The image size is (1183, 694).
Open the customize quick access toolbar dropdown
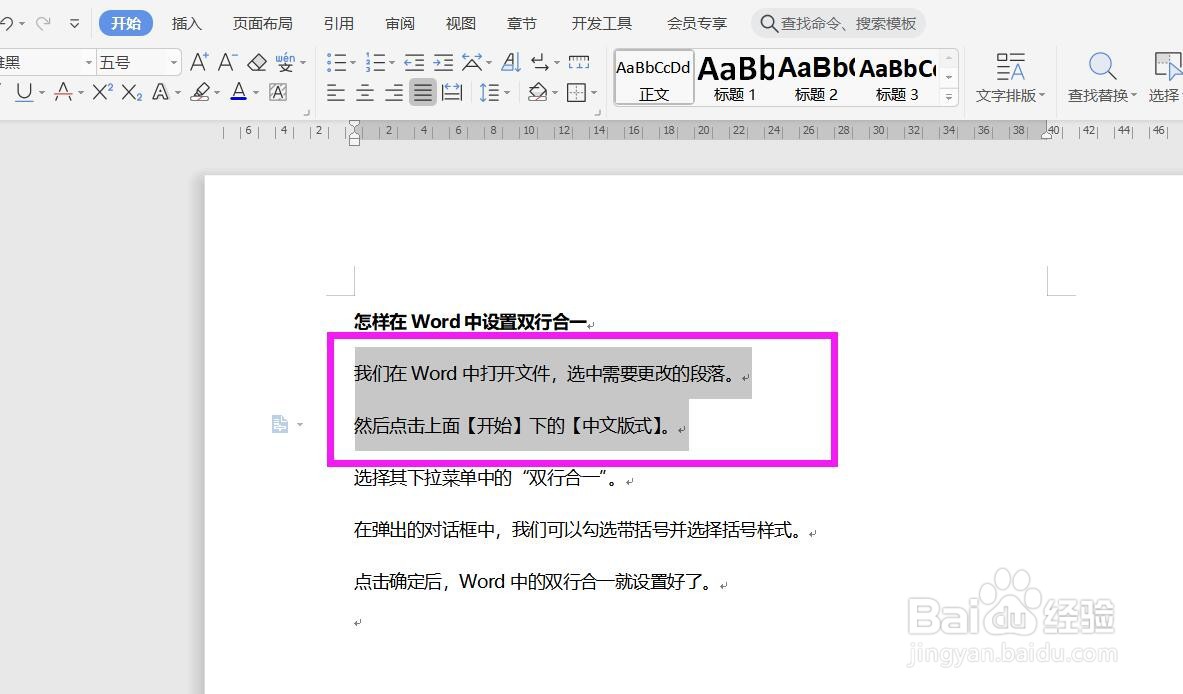[74, 23]
